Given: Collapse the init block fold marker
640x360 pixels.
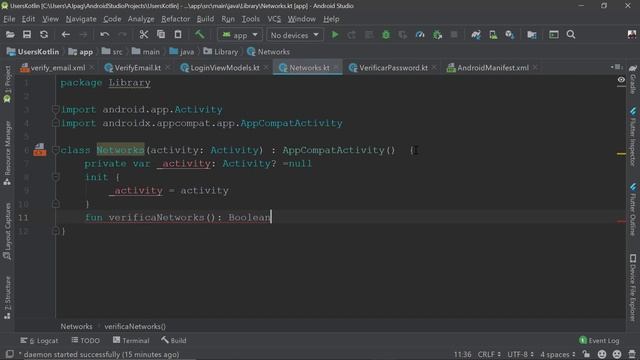Looking at the screenshot, I should tap(56, 177).
